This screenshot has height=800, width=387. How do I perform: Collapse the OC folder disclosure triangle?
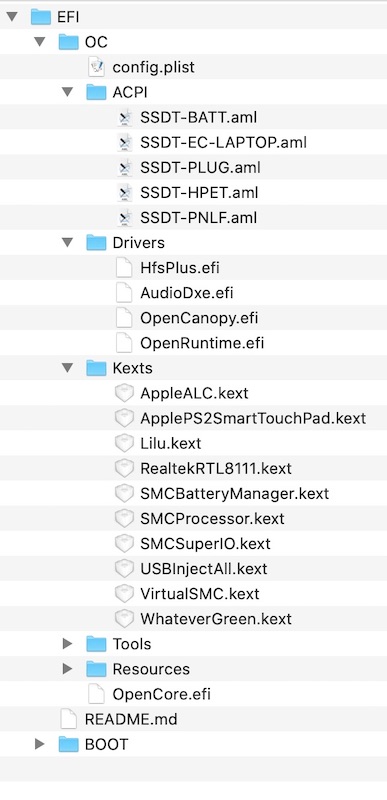(x=40, y=42)
